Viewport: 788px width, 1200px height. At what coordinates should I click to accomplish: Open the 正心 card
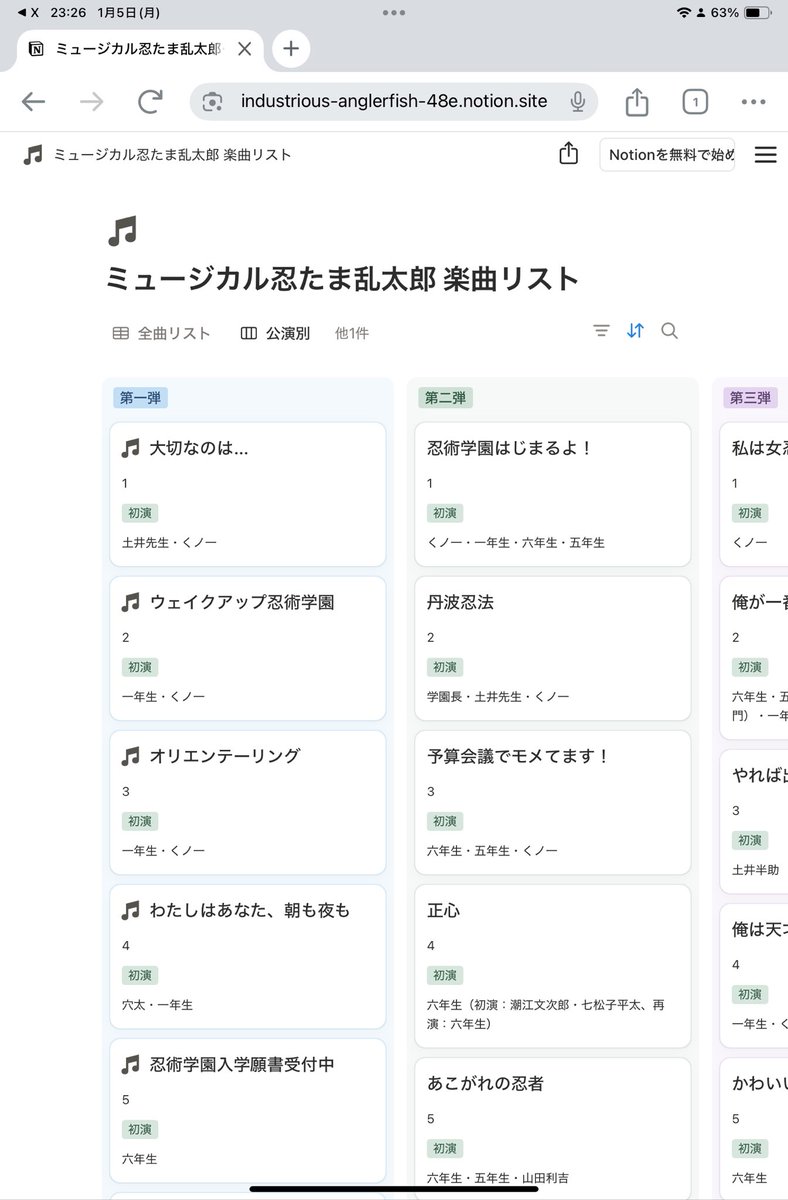point(553,966)
